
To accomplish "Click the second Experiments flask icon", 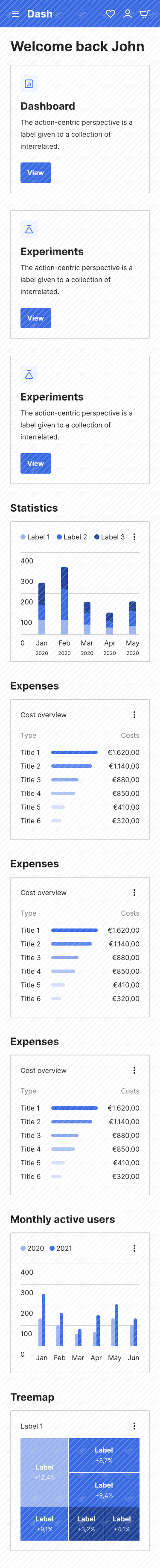I will 29,374.
